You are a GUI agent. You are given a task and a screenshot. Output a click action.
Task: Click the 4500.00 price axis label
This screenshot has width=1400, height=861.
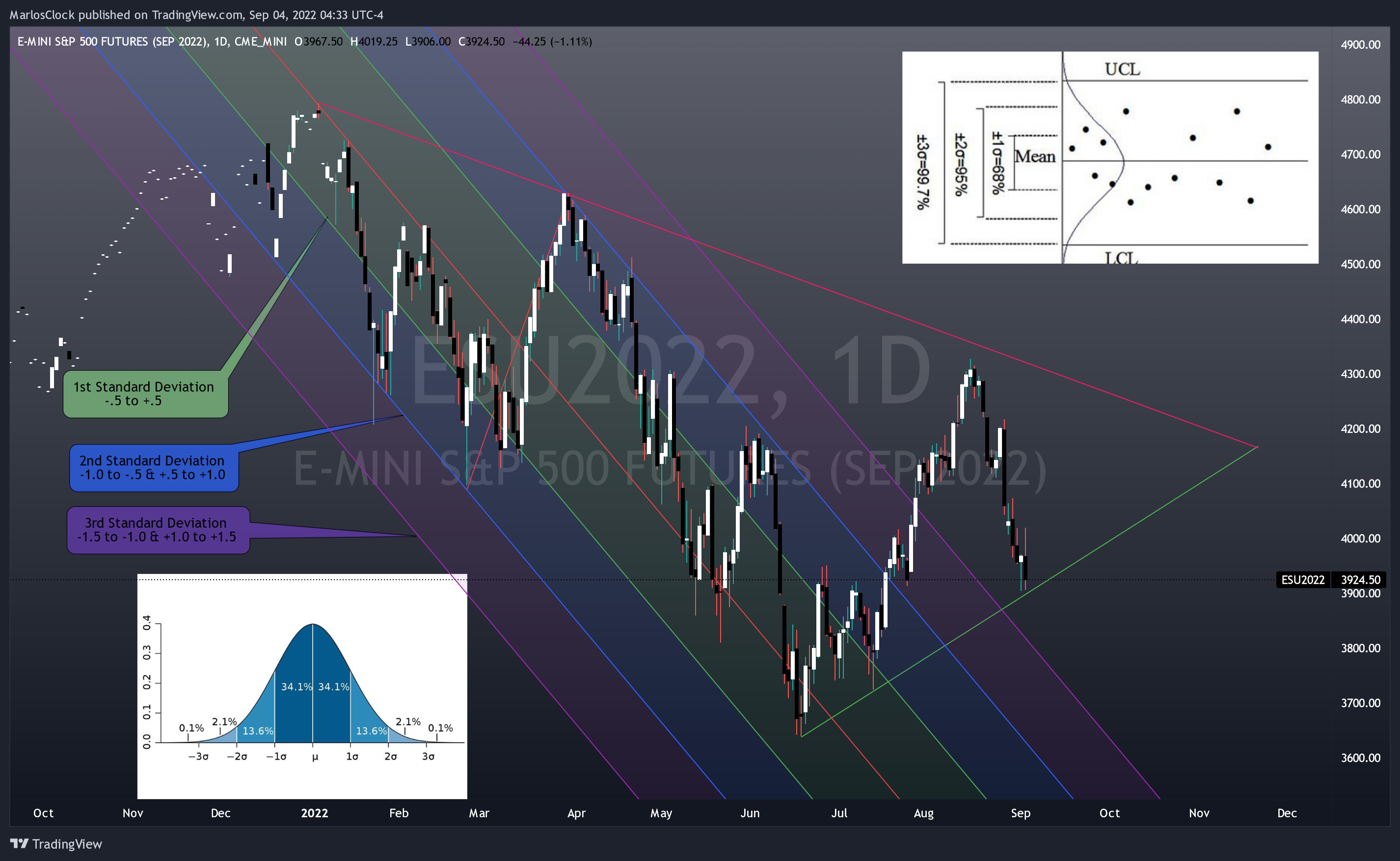pos(1360,264)
